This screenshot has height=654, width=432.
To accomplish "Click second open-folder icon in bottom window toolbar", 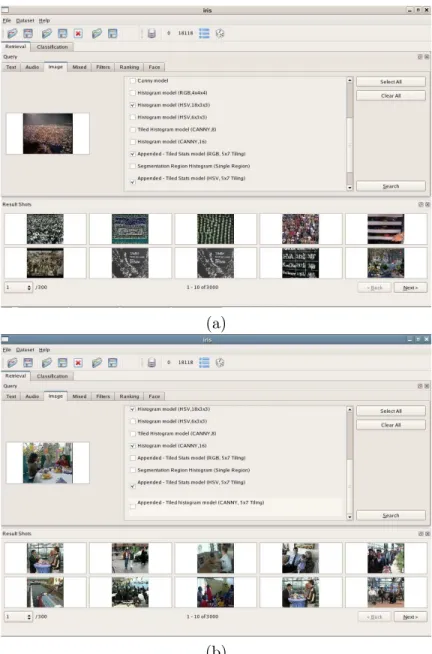I will click(47, 362).
